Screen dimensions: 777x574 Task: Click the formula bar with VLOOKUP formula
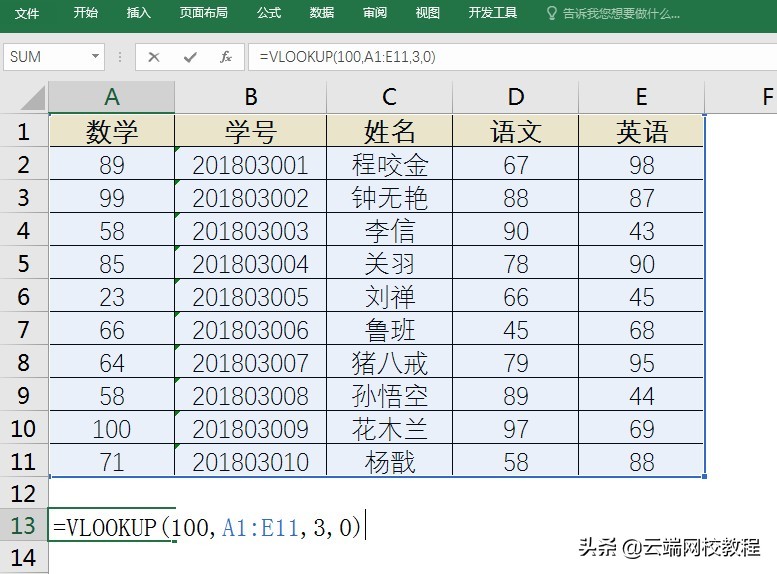(512, 57)
